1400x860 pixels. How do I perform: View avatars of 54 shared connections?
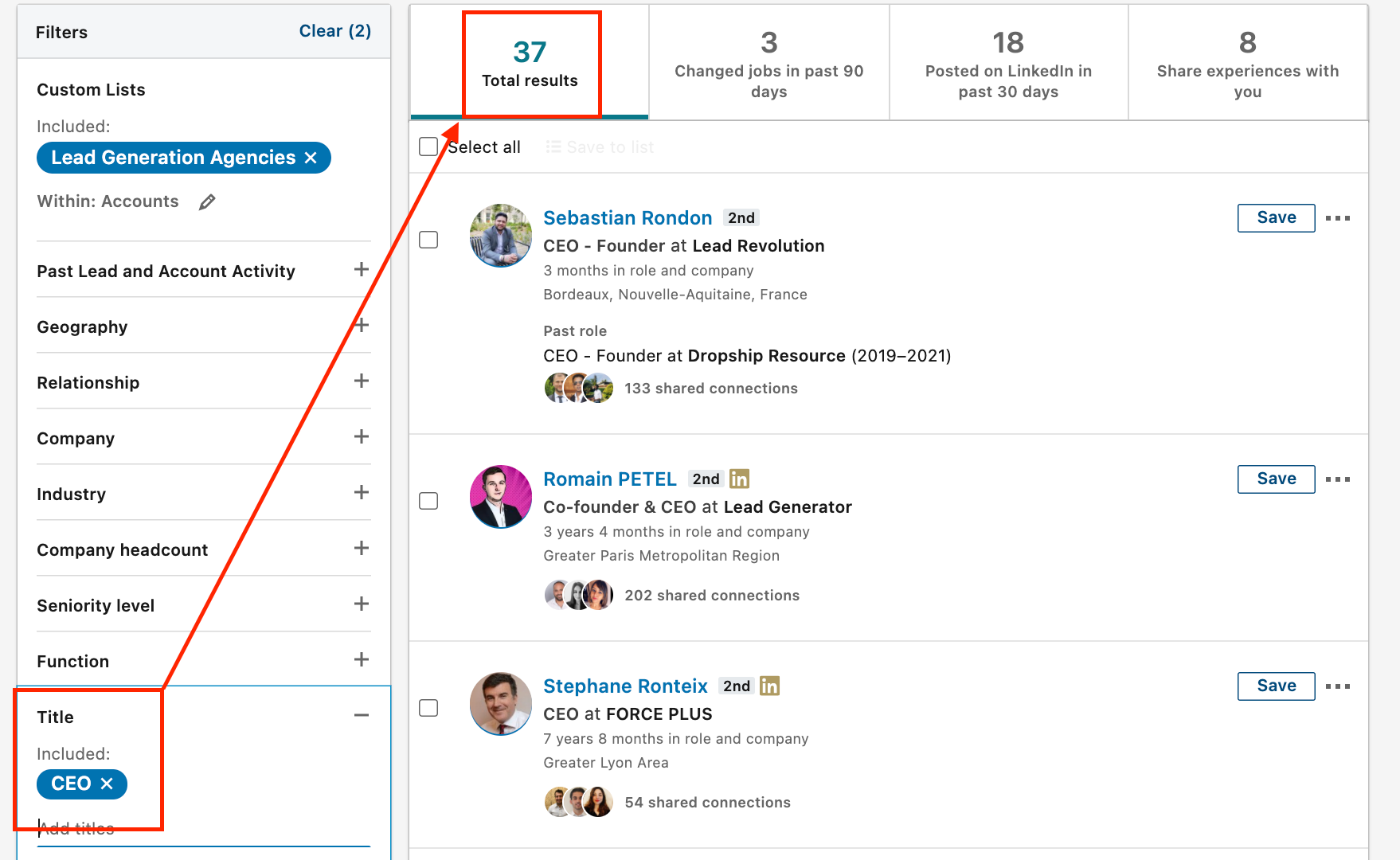click(579, 802)
